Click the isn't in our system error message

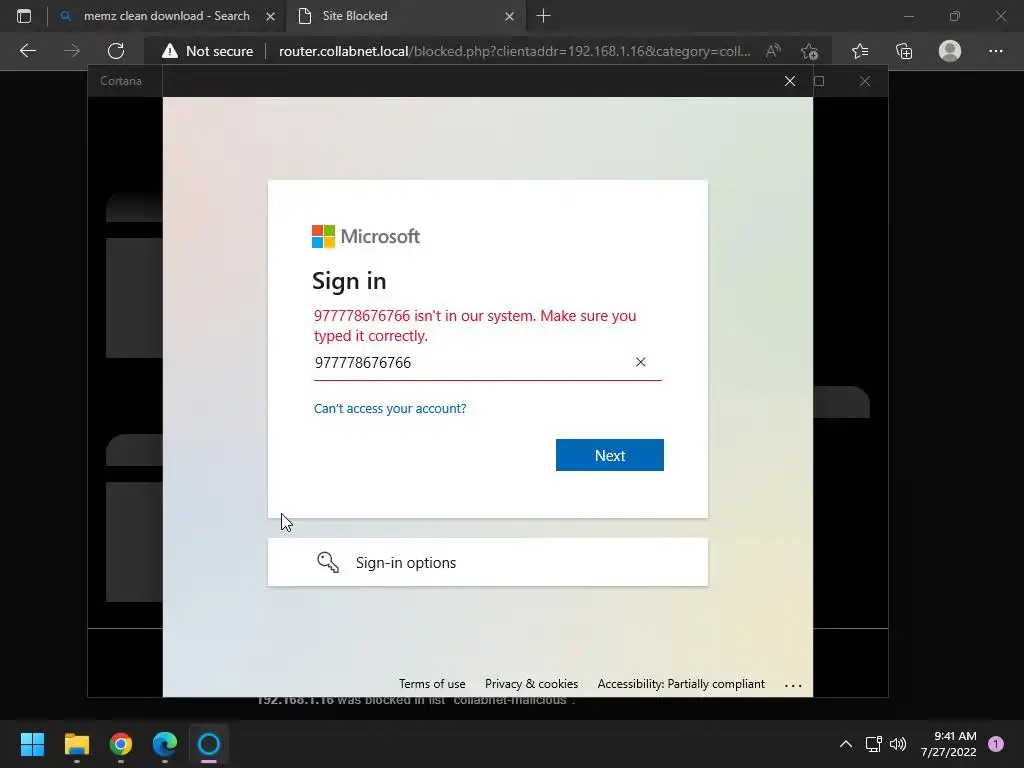(475, 325)
